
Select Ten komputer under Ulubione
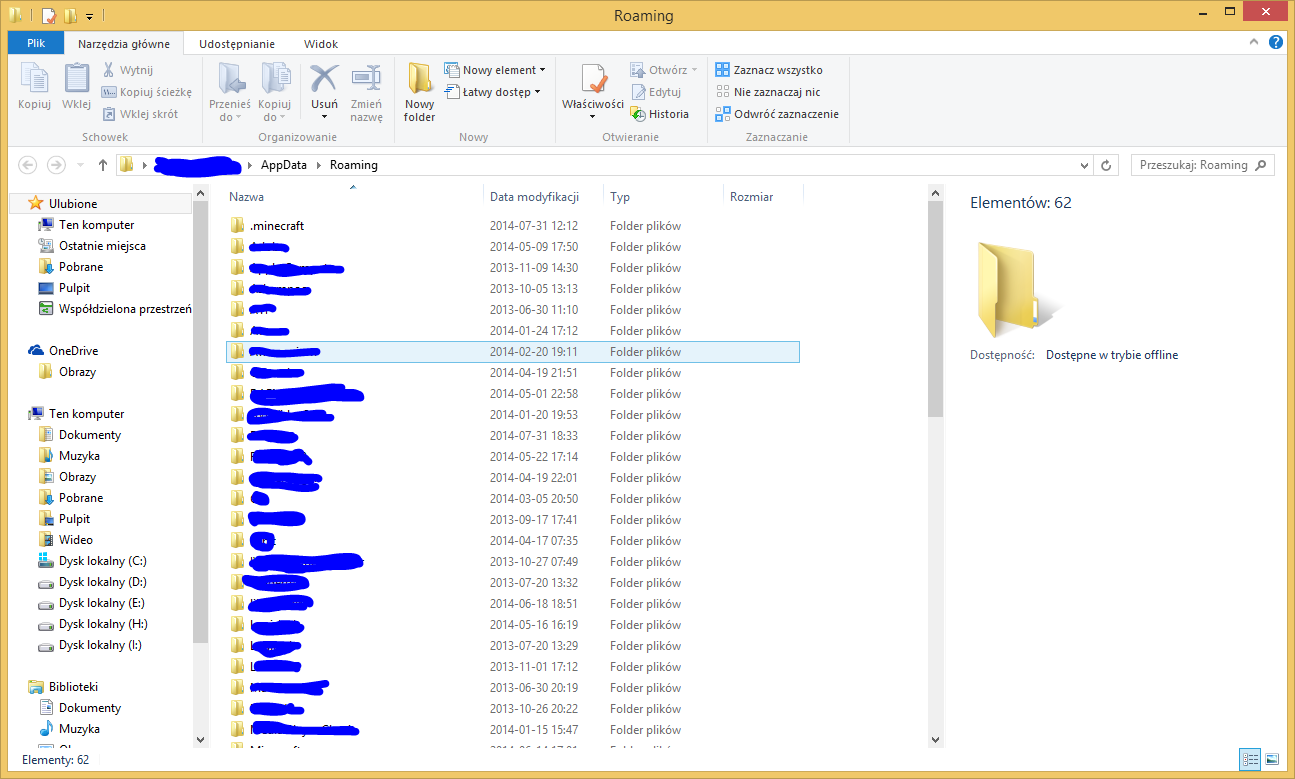pos(96,225)
